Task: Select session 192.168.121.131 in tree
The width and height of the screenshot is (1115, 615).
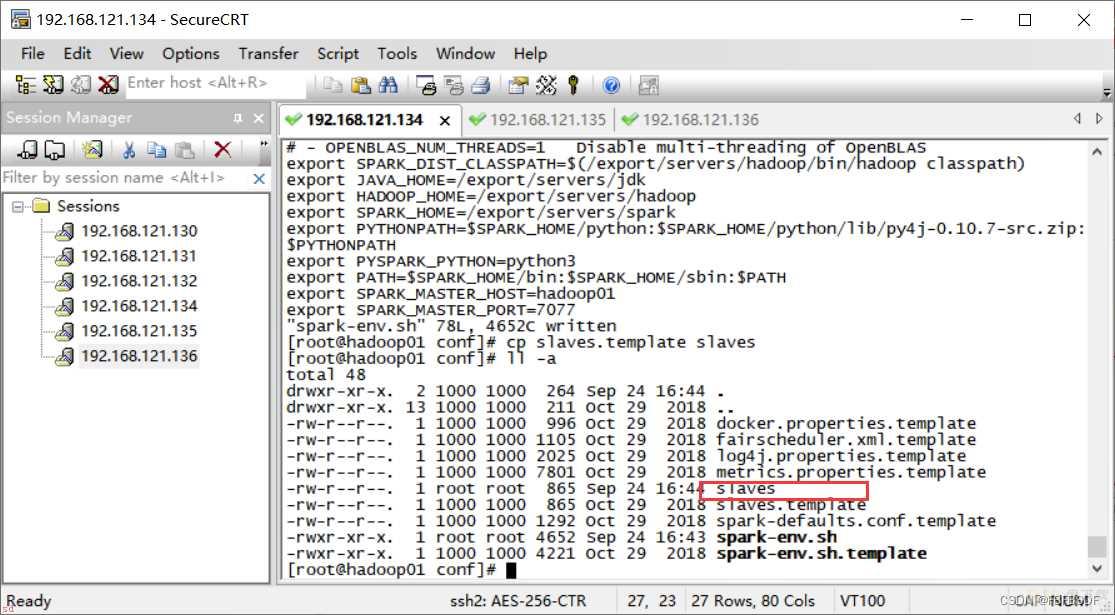Action: 139,256
